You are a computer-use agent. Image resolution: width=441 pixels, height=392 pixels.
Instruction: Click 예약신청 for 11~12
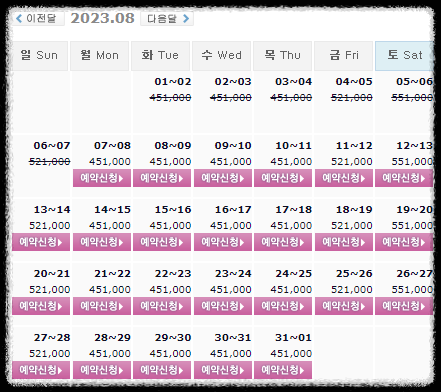[344, 178]
